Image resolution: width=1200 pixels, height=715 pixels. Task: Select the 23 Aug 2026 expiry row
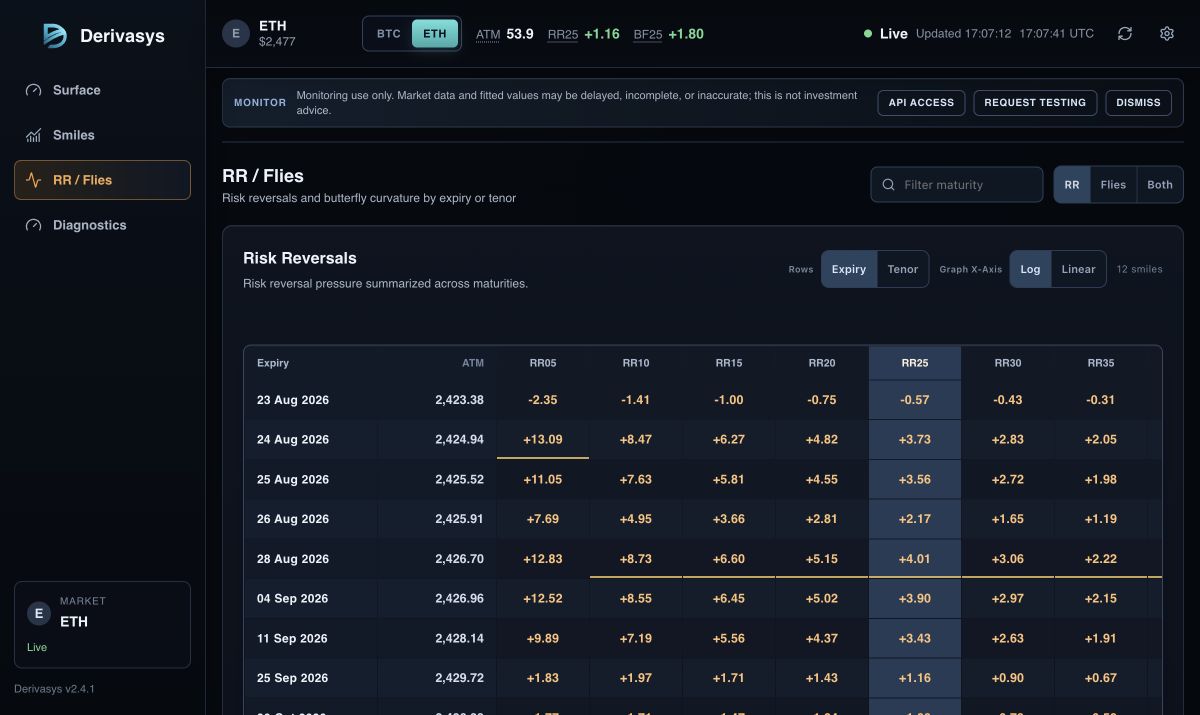[703, 400]
